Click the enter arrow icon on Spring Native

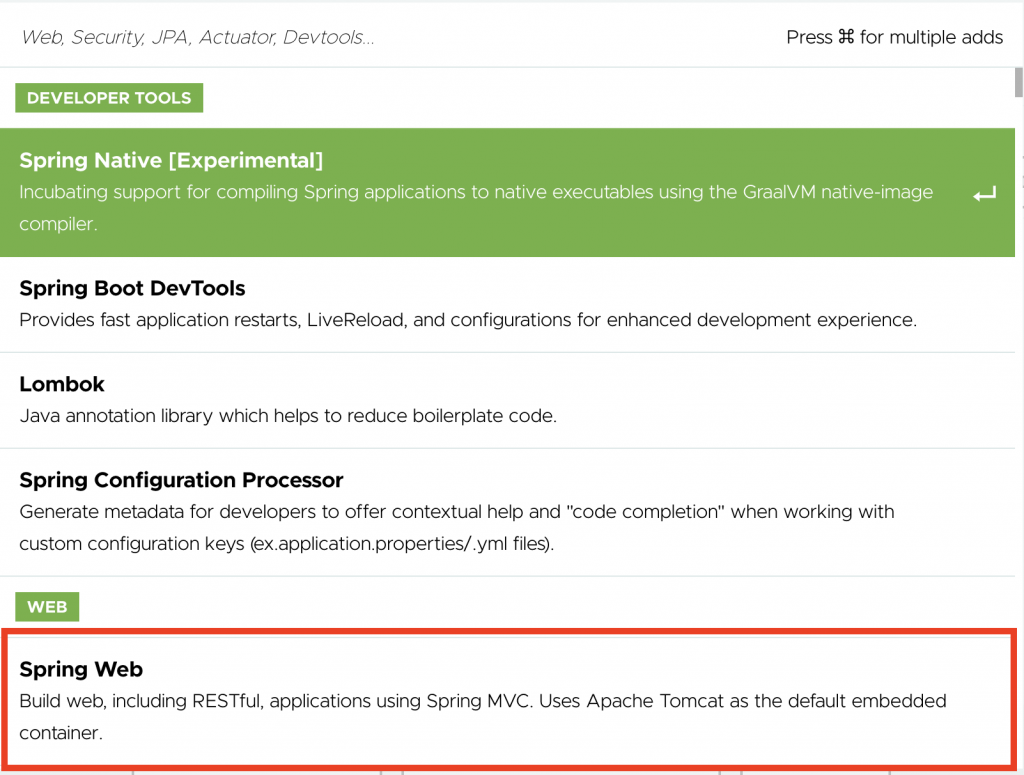click(x=984, y=194)
